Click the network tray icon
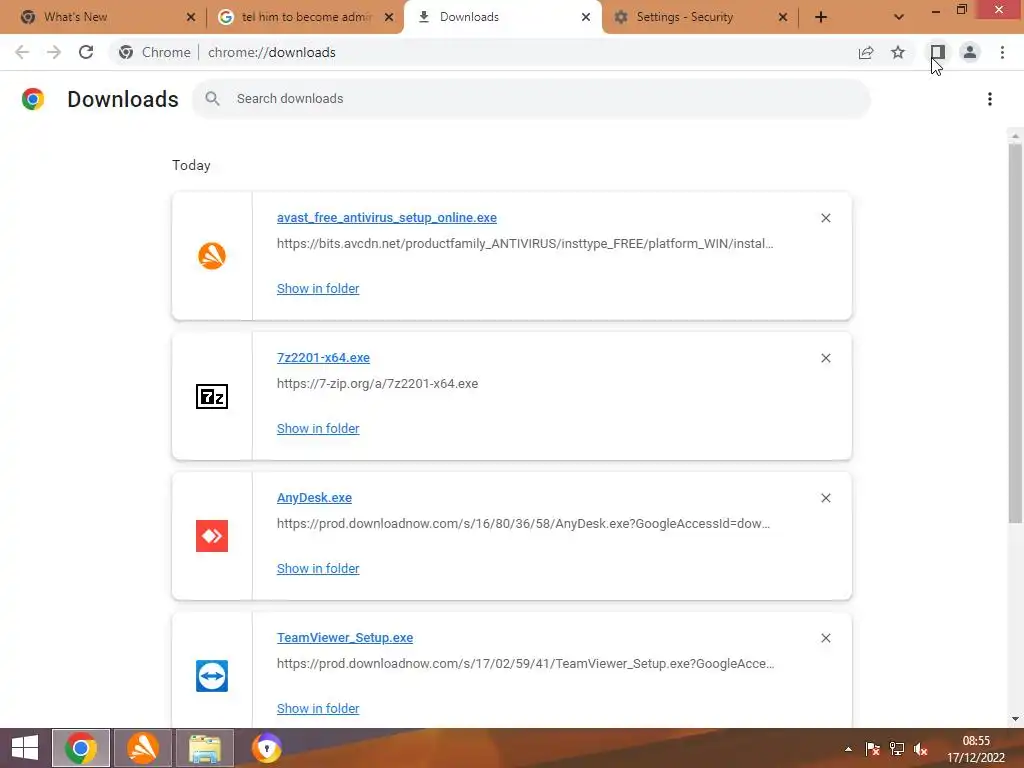The height and width of the screenshot is (768, 1024). point(897,749)
